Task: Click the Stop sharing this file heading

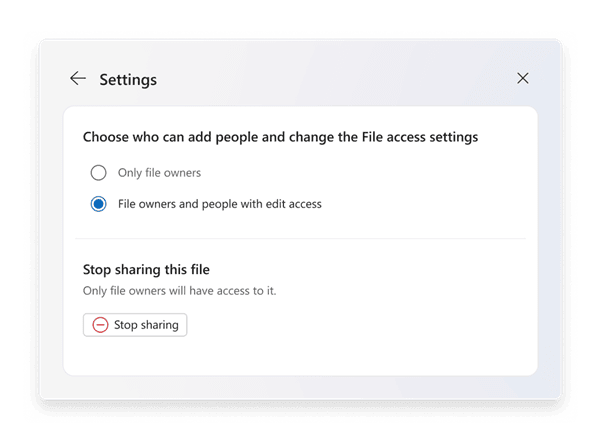Action: (x=146, y=270)
